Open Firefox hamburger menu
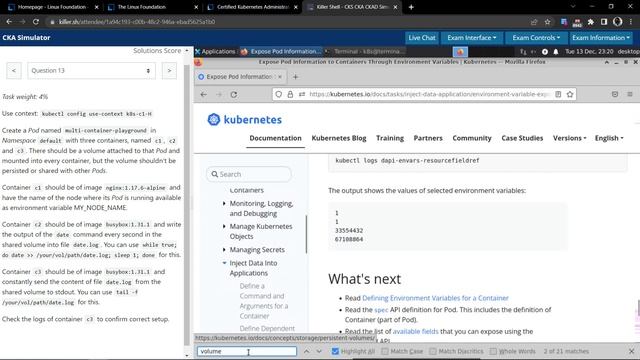The width and height of the screenshot is (640, 360). (630, 94)
